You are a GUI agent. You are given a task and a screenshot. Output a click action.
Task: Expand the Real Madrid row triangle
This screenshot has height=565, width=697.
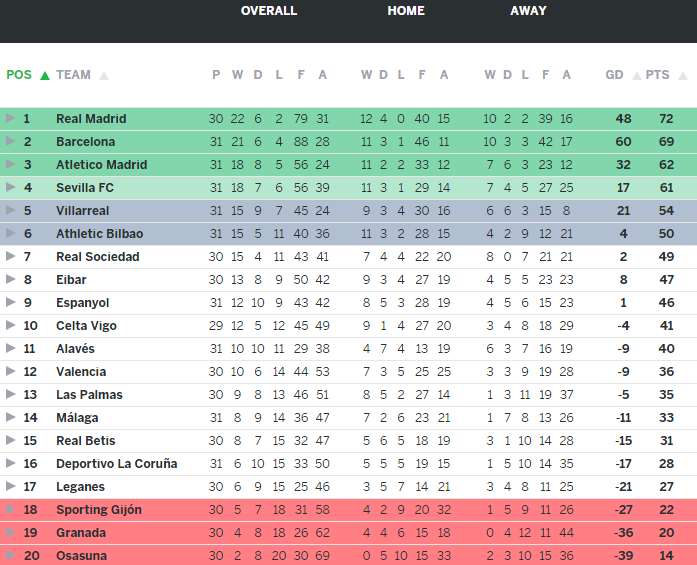[10, 119]
